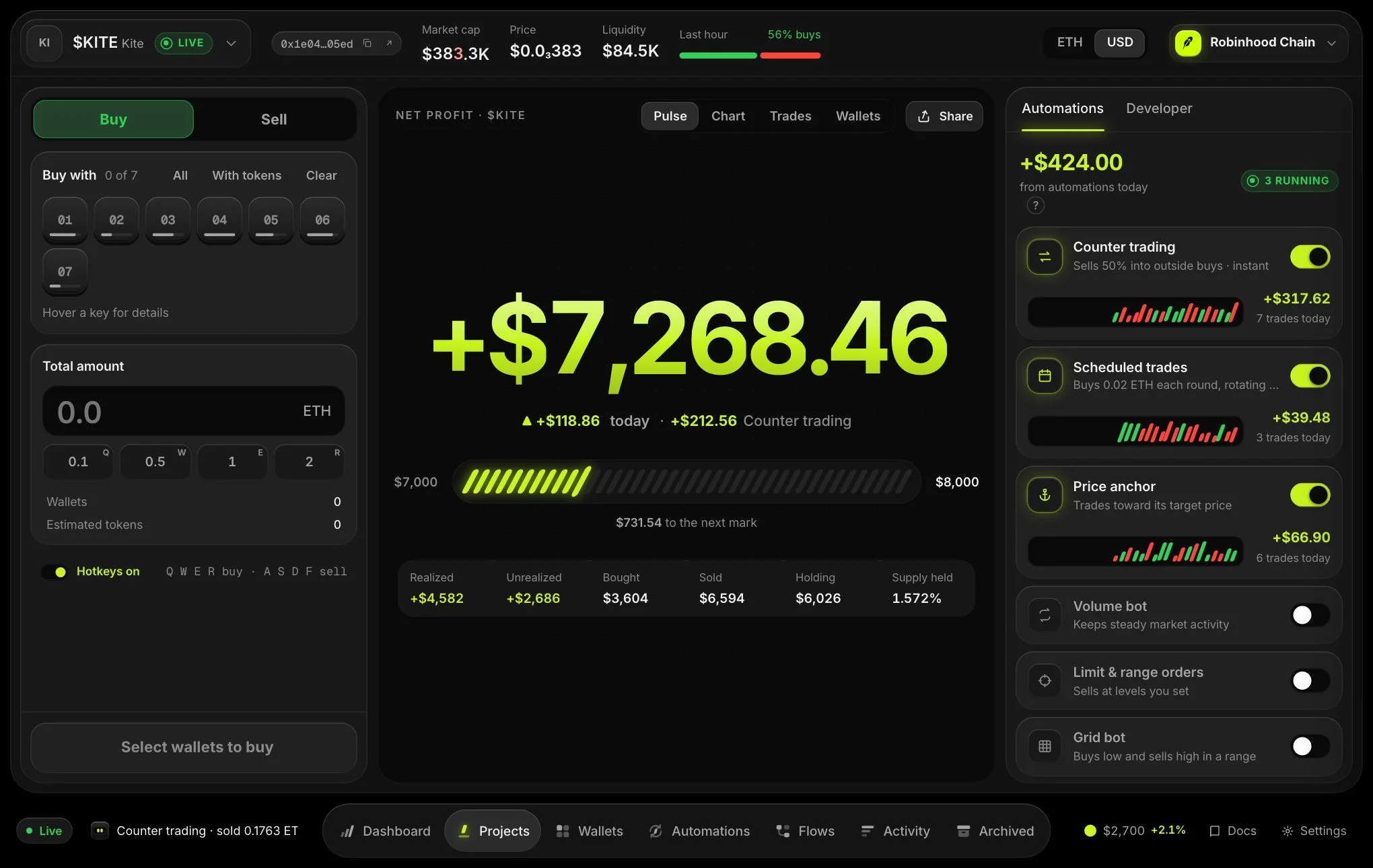Click the $7,000 to $8,000 progress bar
The height and width of the screenshot is (868, 1373).
pyautogui.click(x=686, y=482)
